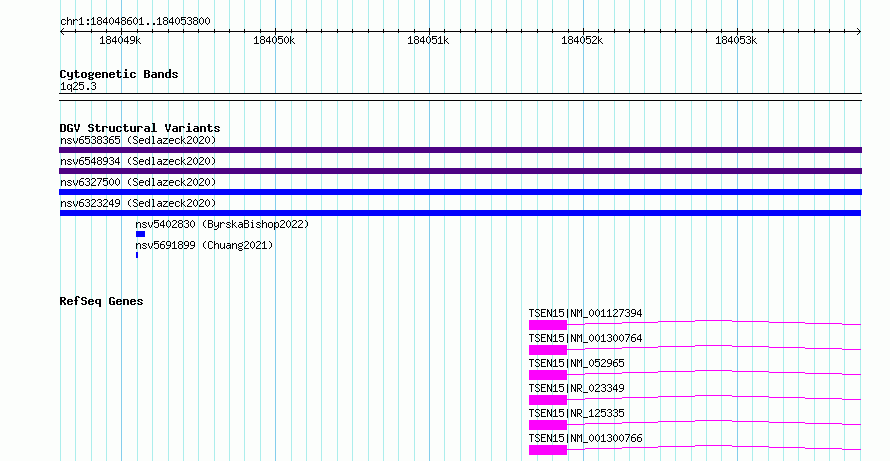The height and width of the screenshot is (461, 890).
Task: Select the tiny nsv5691899 blue feature
Action: click(137, 255)
